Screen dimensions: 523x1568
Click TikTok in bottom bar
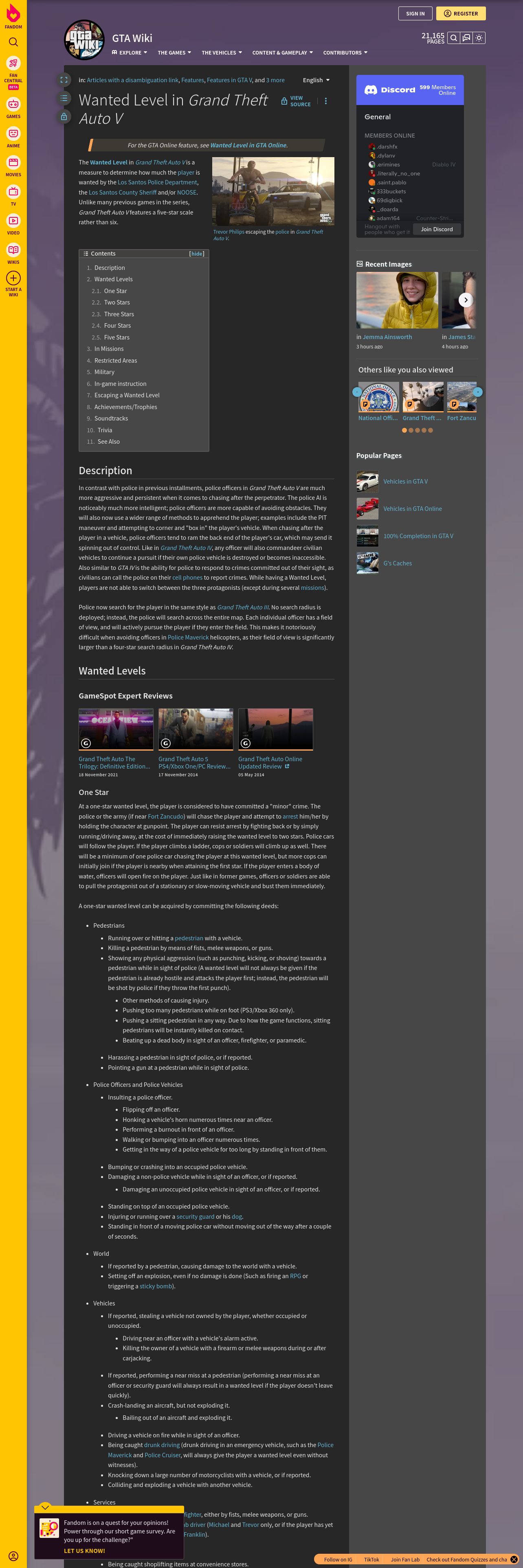click(371, 1559)
